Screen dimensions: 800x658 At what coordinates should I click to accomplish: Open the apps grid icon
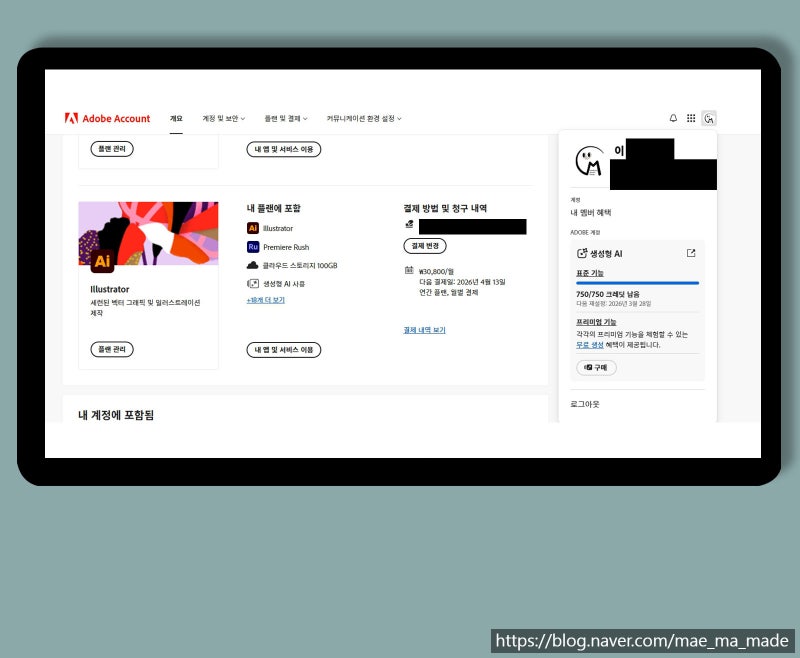[x=691, y=118]
